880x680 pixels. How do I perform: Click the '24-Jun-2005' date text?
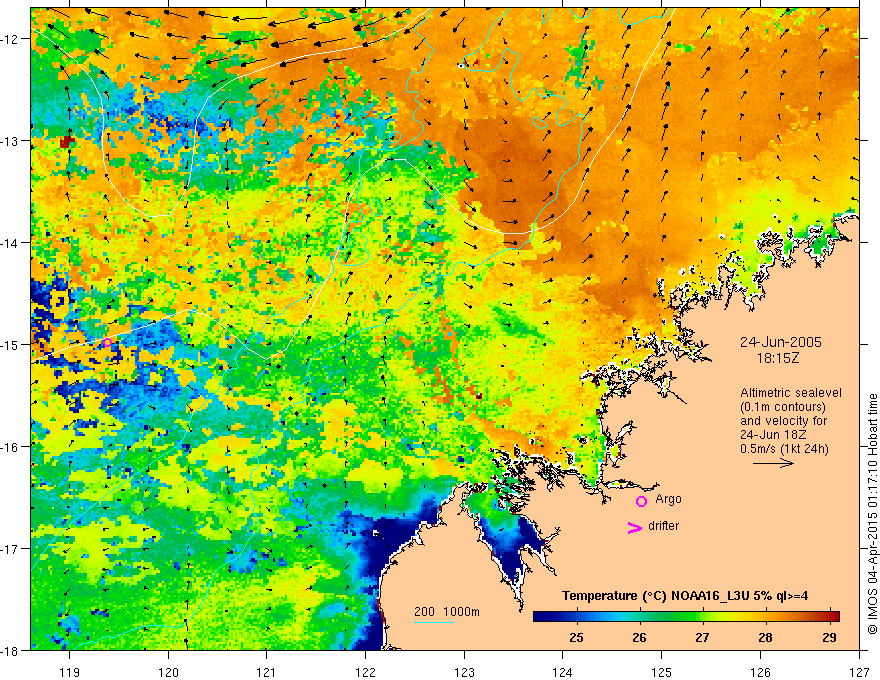[x=781, y=342]
